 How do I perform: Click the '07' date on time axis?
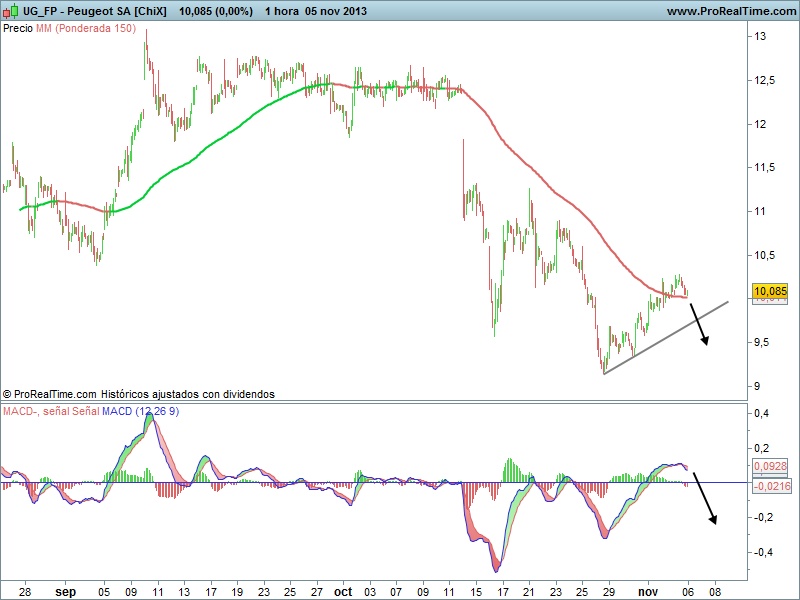[396, 592]
